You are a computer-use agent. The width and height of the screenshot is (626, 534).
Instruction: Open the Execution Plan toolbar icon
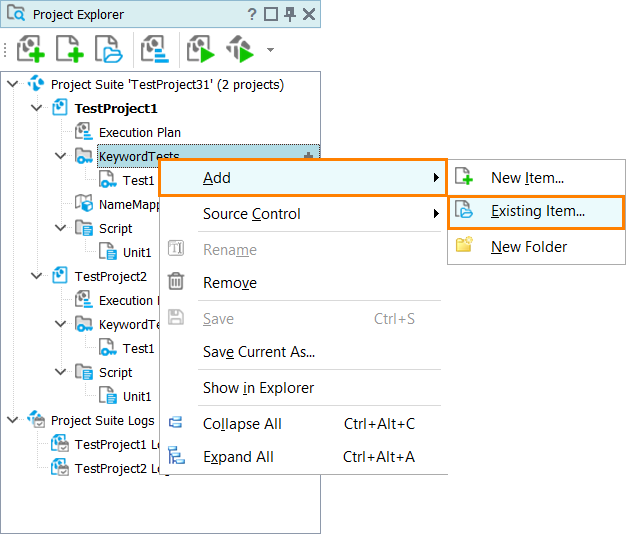(155, 49)
